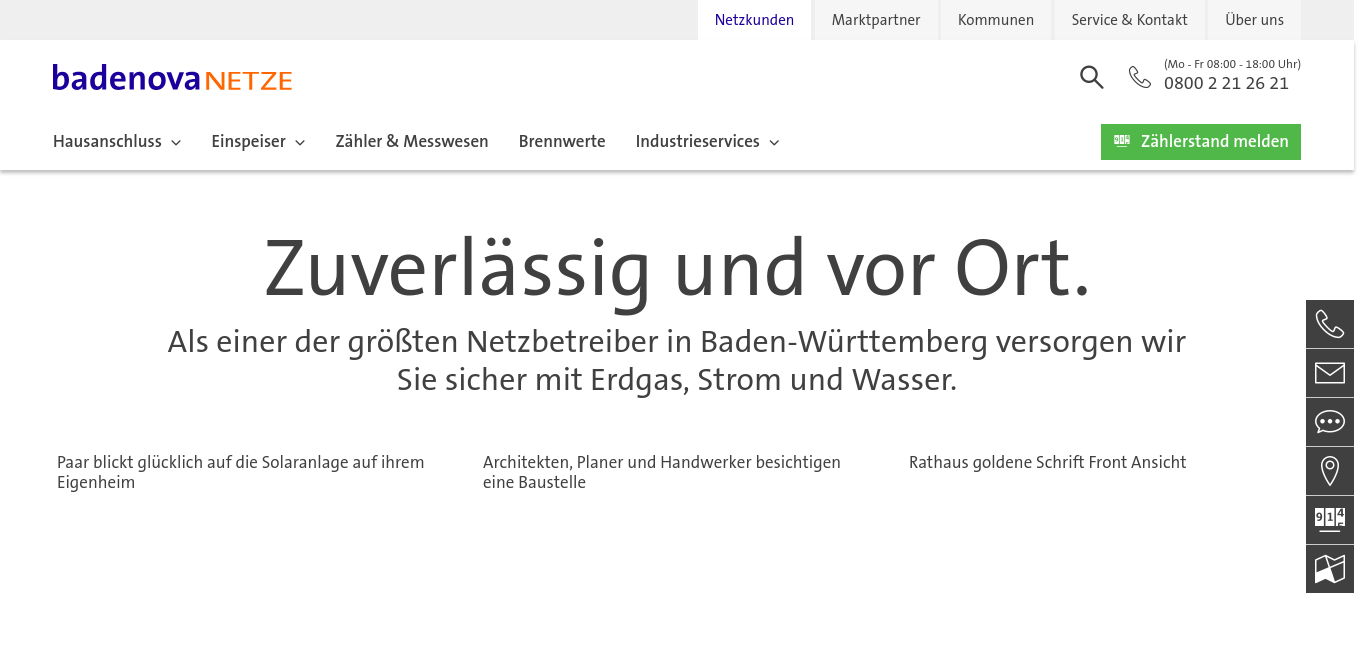Open the sidebar chat bubble icon
Viewport: 1366px width, 651px height.
1330,422
